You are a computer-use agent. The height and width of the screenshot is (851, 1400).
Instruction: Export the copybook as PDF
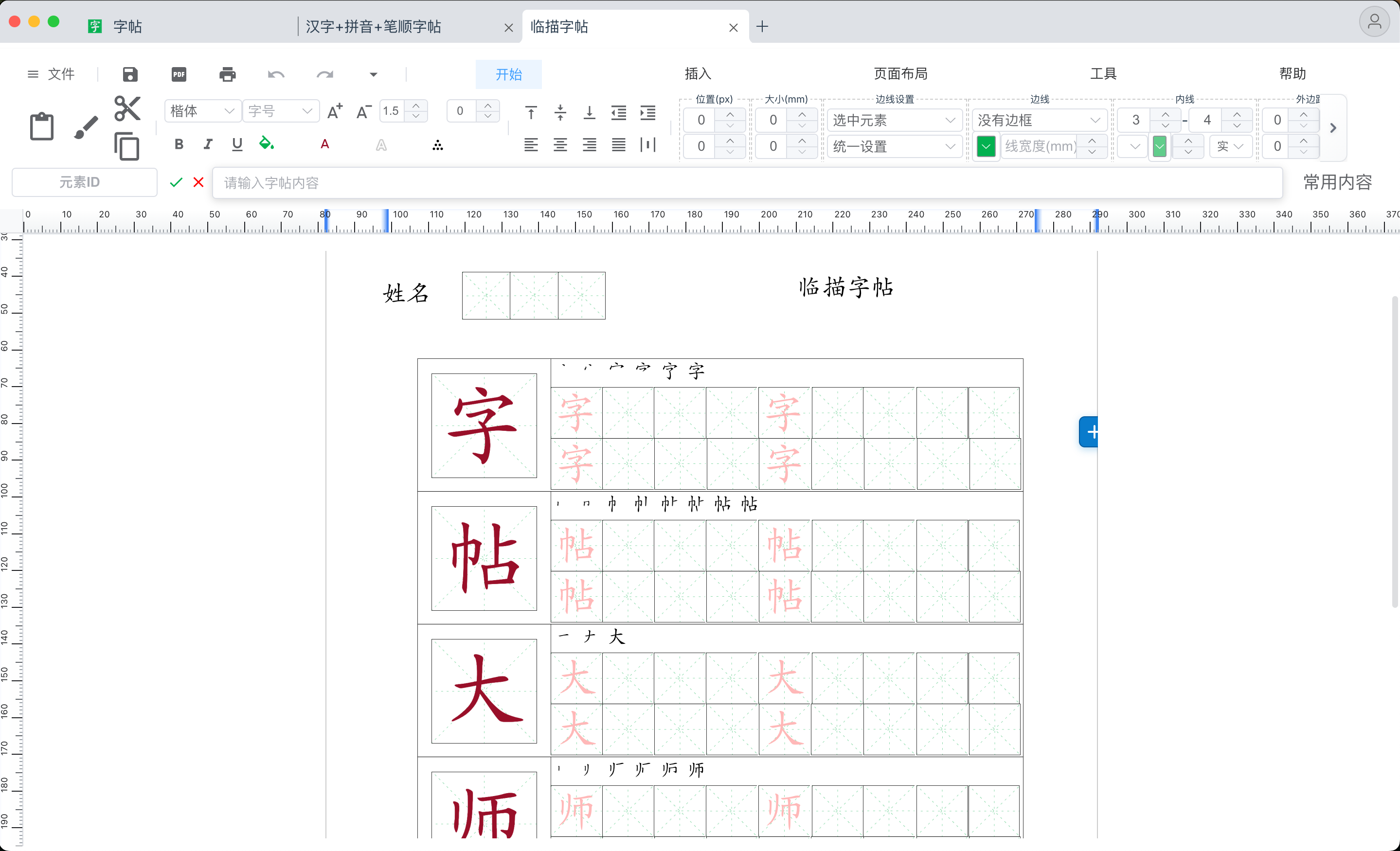tap(178, 74)
